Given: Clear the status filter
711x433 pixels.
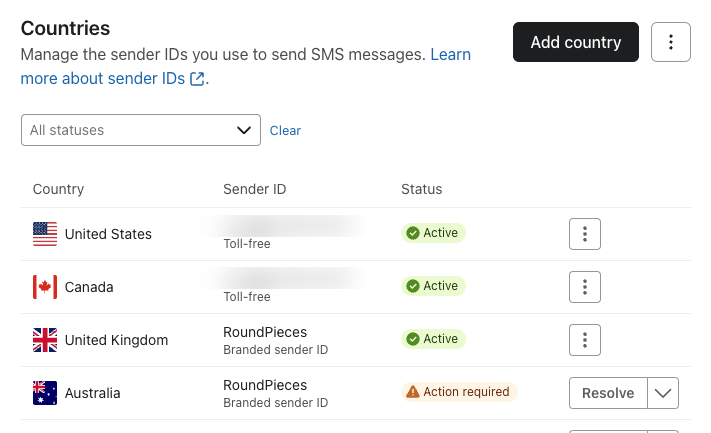Looking at the screenshot, I should [x=285, y=131].
